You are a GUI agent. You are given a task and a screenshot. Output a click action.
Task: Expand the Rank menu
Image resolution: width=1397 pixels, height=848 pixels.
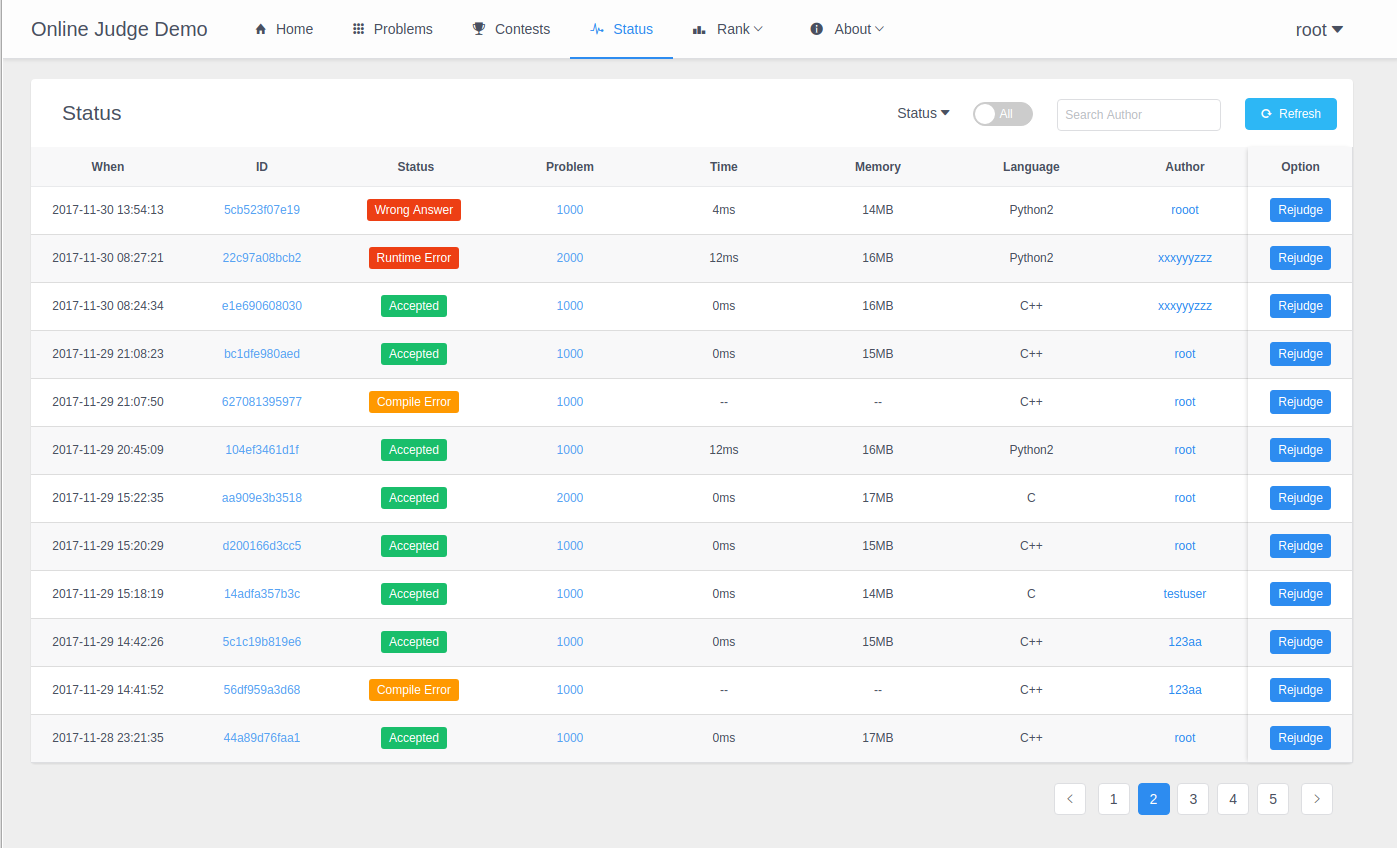[x=728, y=29]
